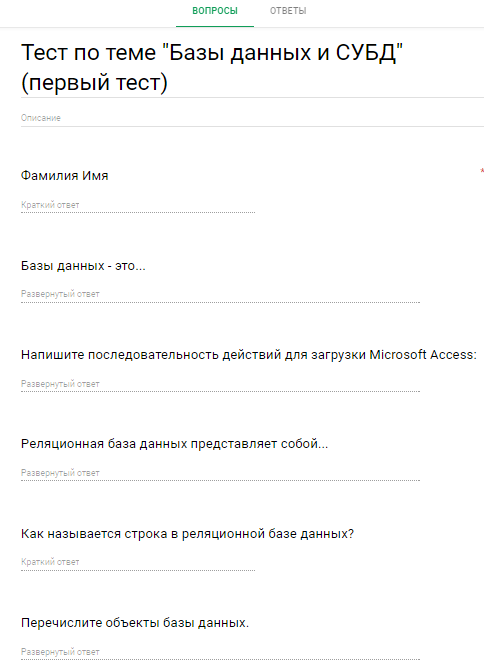The height and width of the screenshot is (669, 484).
Task: Click the (первый тест) line of the title
Action: pos(94,82)
